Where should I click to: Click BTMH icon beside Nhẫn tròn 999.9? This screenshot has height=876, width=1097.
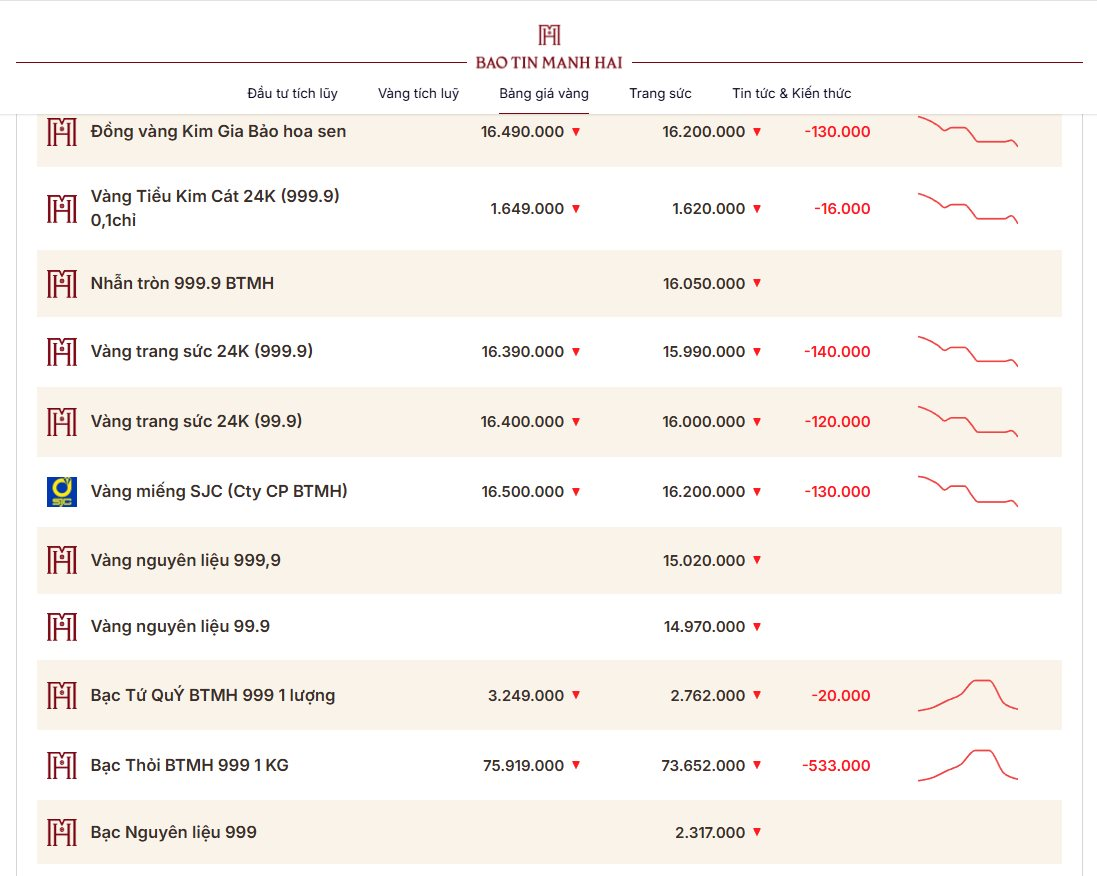(62, 283)
